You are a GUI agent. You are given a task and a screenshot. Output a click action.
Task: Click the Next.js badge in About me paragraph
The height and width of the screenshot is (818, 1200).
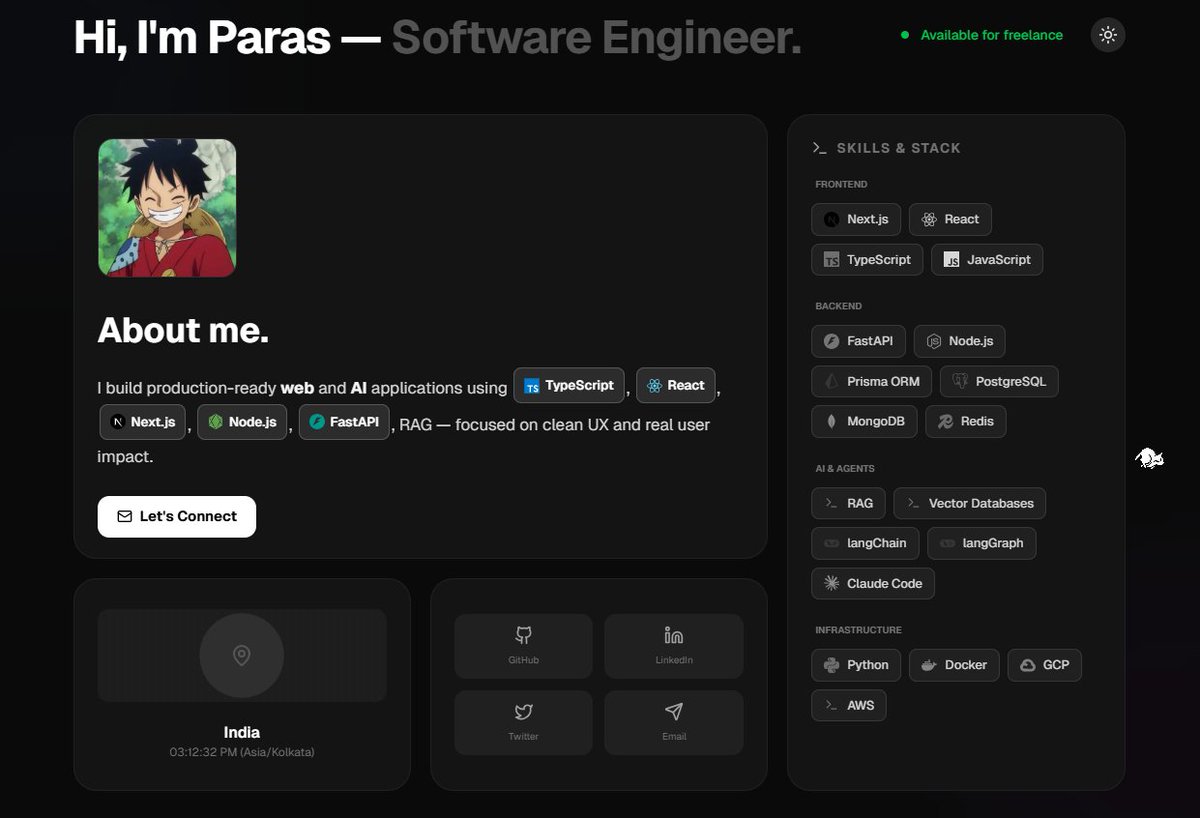click(x=143, y=422)
